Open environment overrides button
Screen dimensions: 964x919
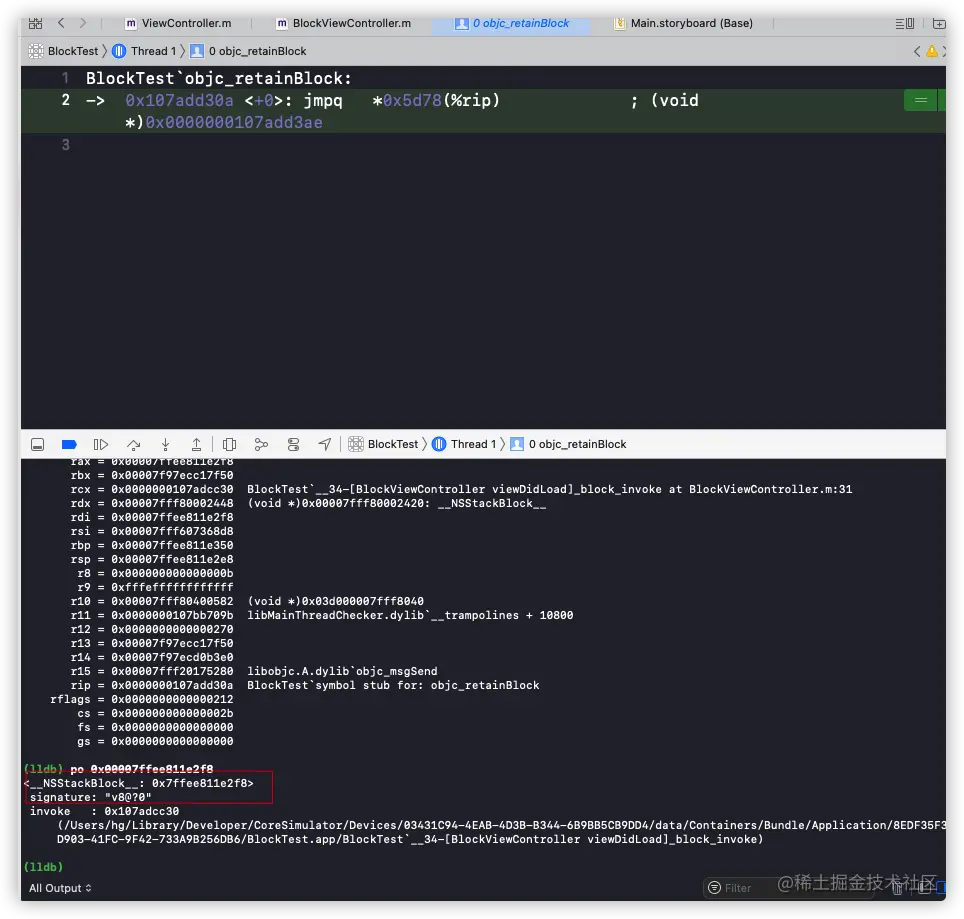pos(293,444)
